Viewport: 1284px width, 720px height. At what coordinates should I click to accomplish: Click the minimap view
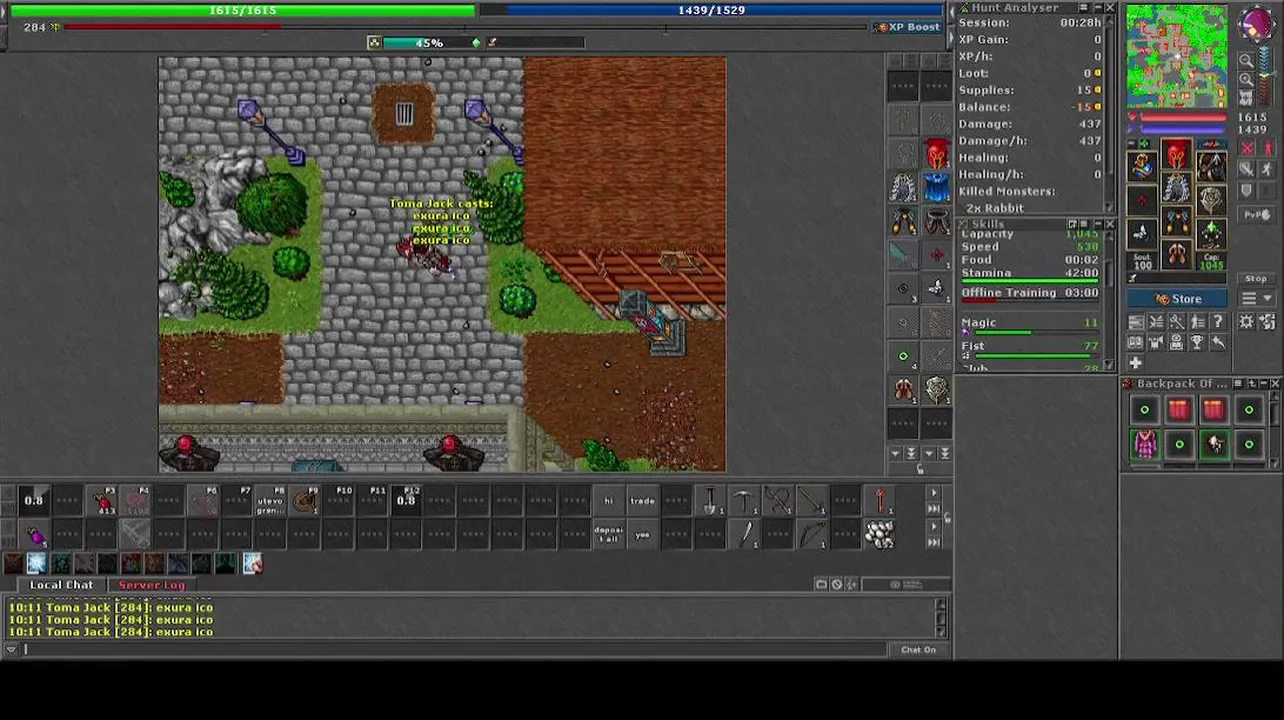[1177, 56]
